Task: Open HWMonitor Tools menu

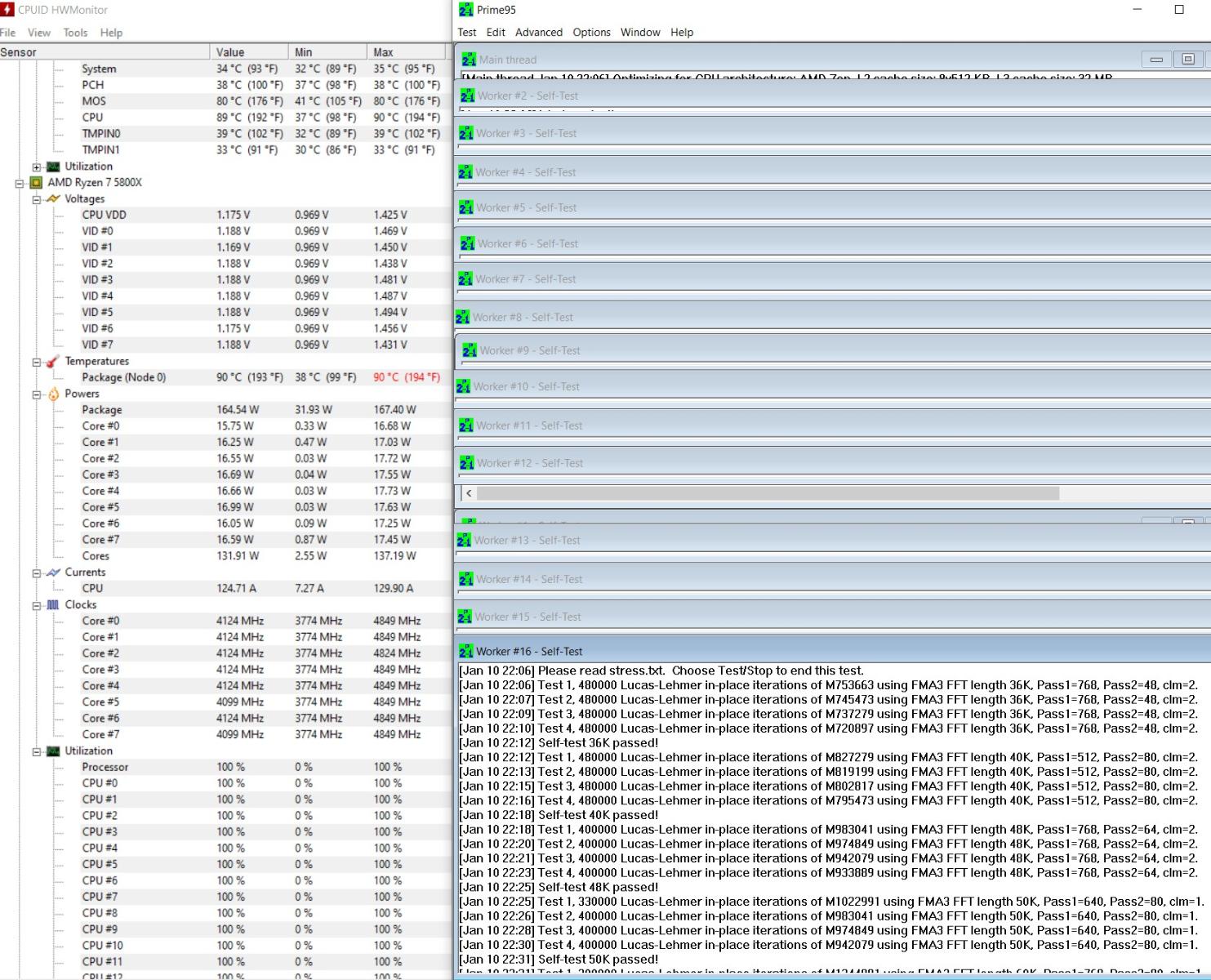Action: click(75, 33)
